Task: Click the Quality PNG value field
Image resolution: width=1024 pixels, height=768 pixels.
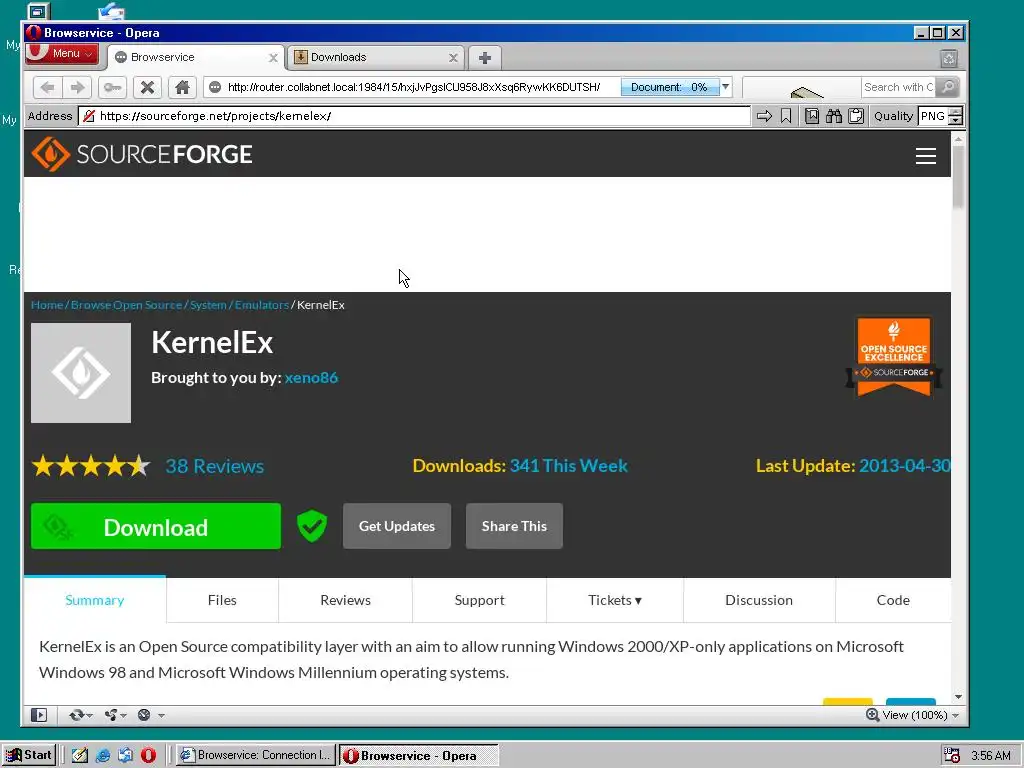Action: click(933, 116)
